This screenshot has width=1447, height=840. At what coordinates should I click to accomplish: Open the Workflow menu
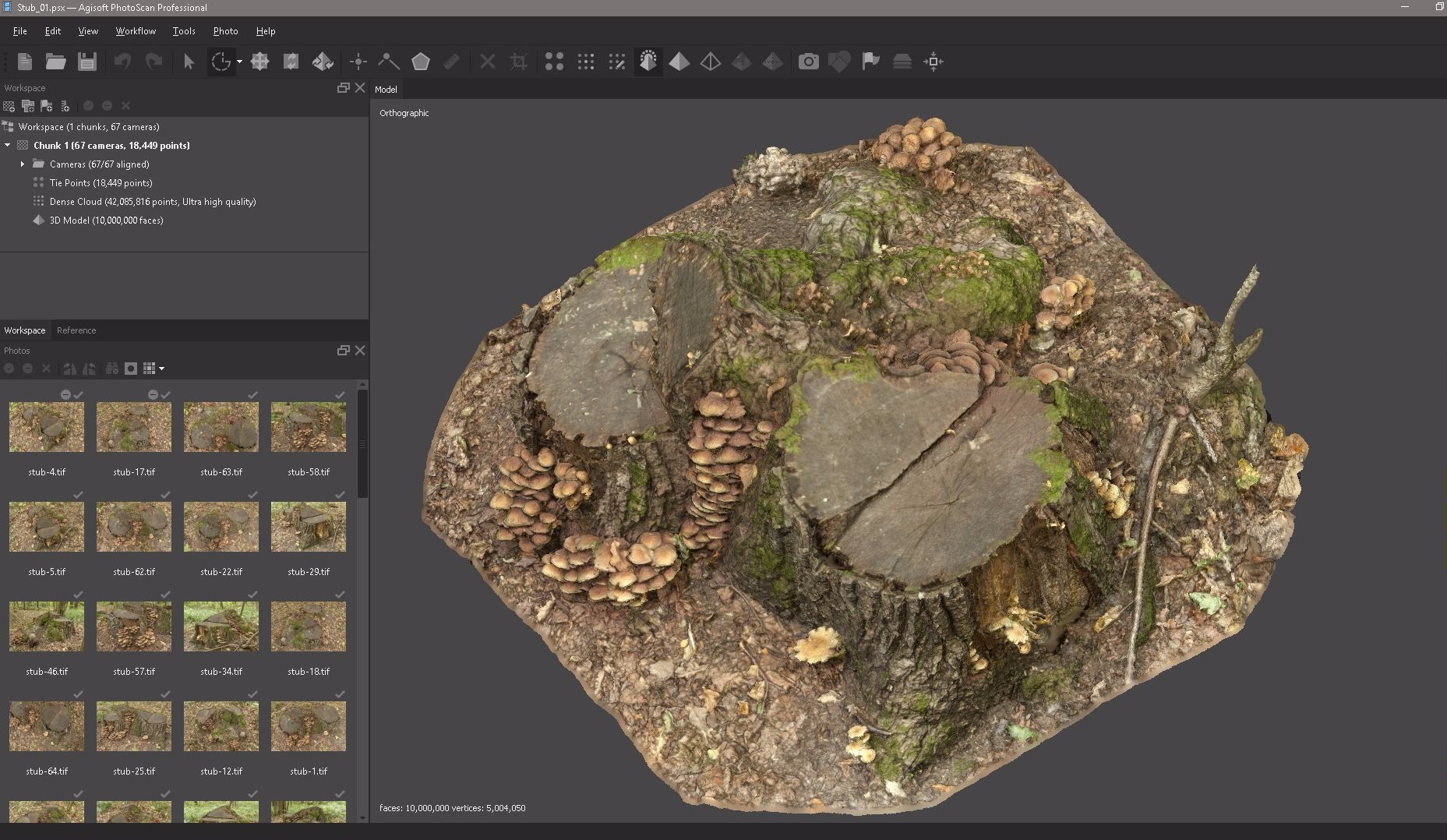point(136,31)
